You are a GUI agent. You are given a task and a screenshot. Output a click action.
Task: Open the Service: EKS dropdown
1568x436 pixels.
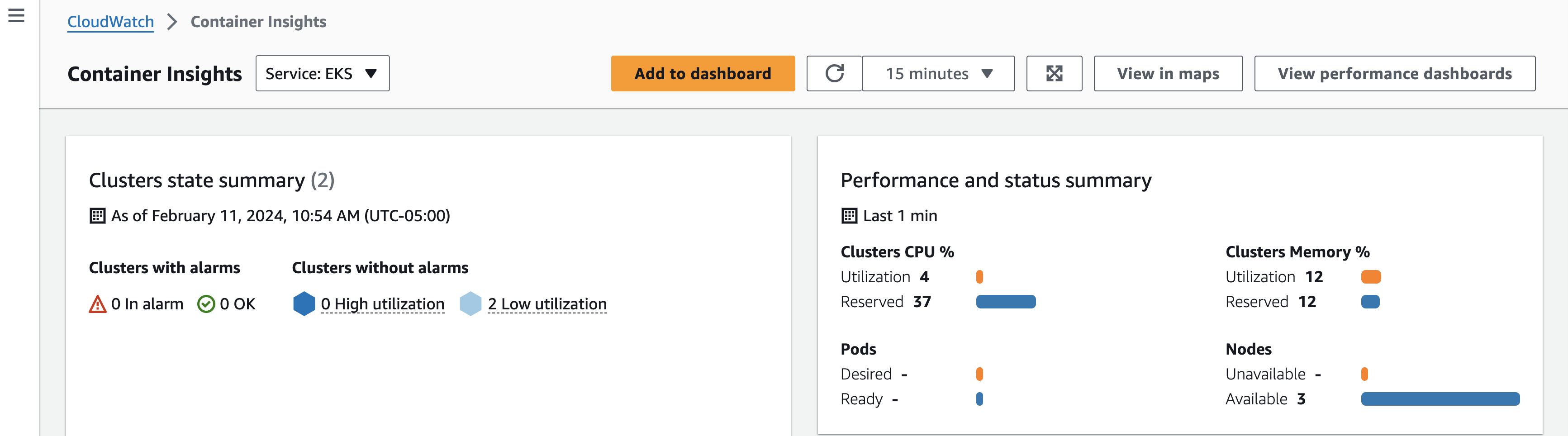pyautogui.click(x=323, y=74)
